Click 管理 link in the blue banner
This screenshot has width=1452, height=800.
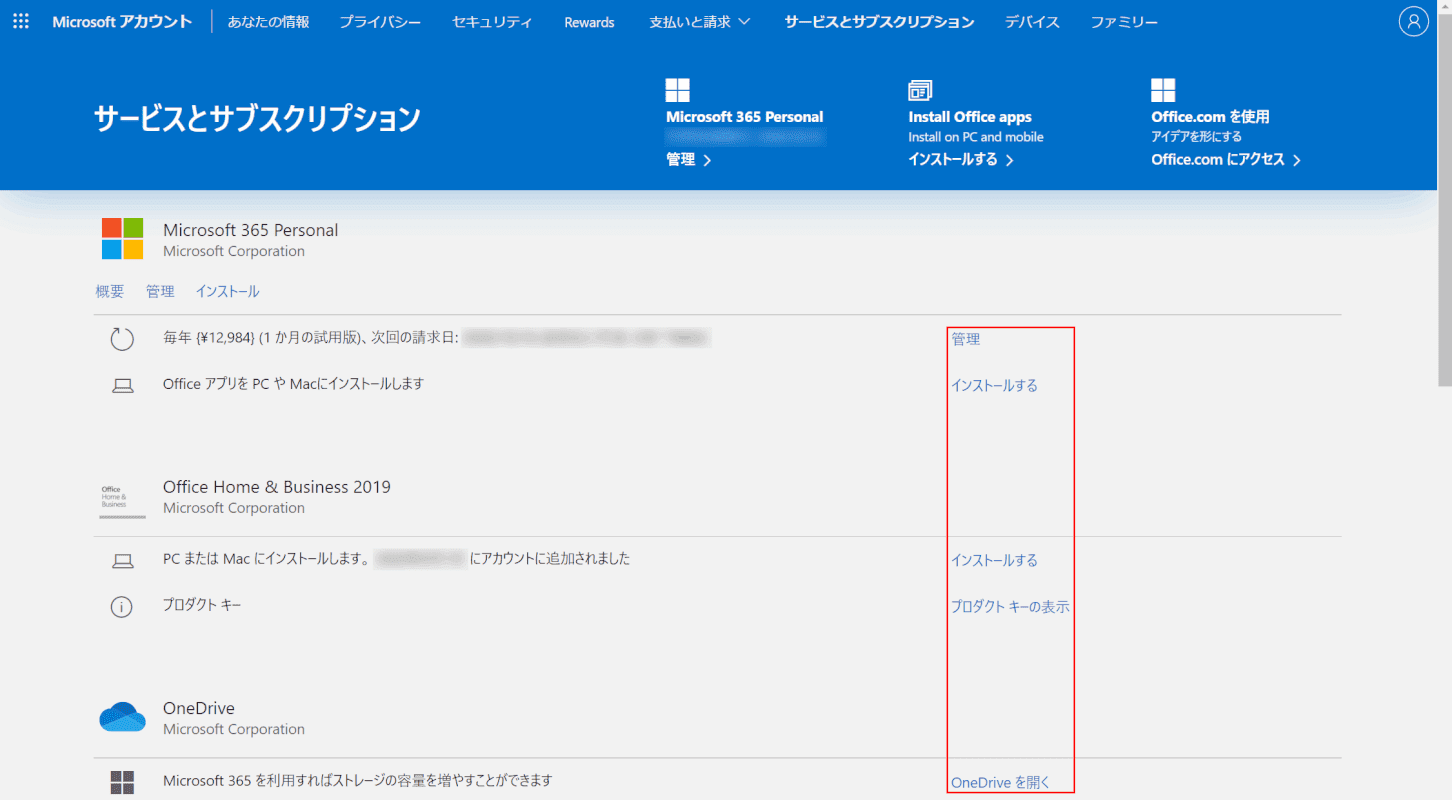point(689,160)
